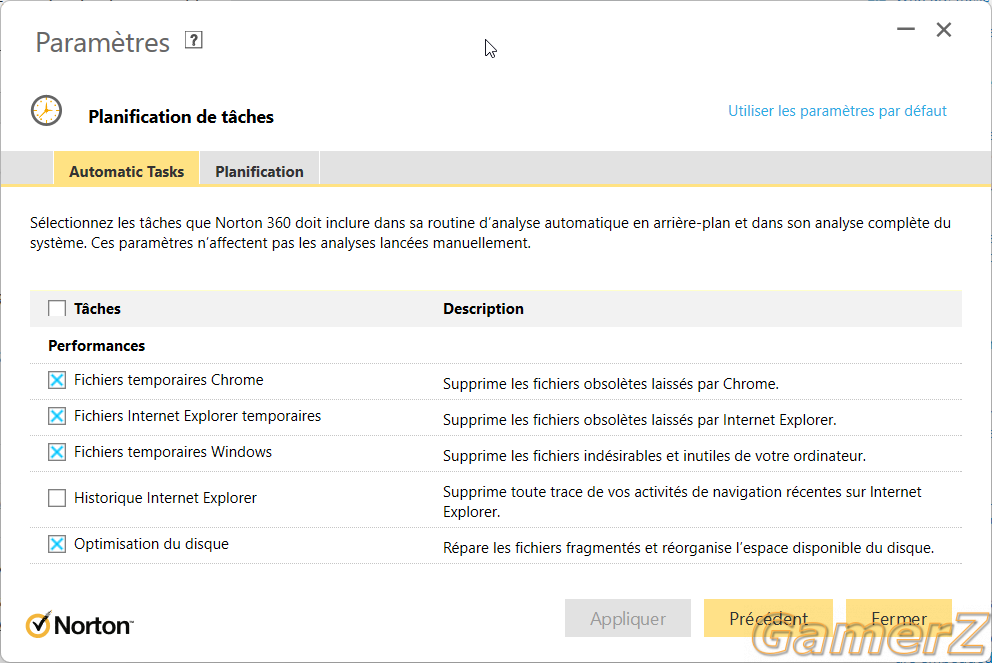Uncheck Fichiers temporaires Windows

57,452
